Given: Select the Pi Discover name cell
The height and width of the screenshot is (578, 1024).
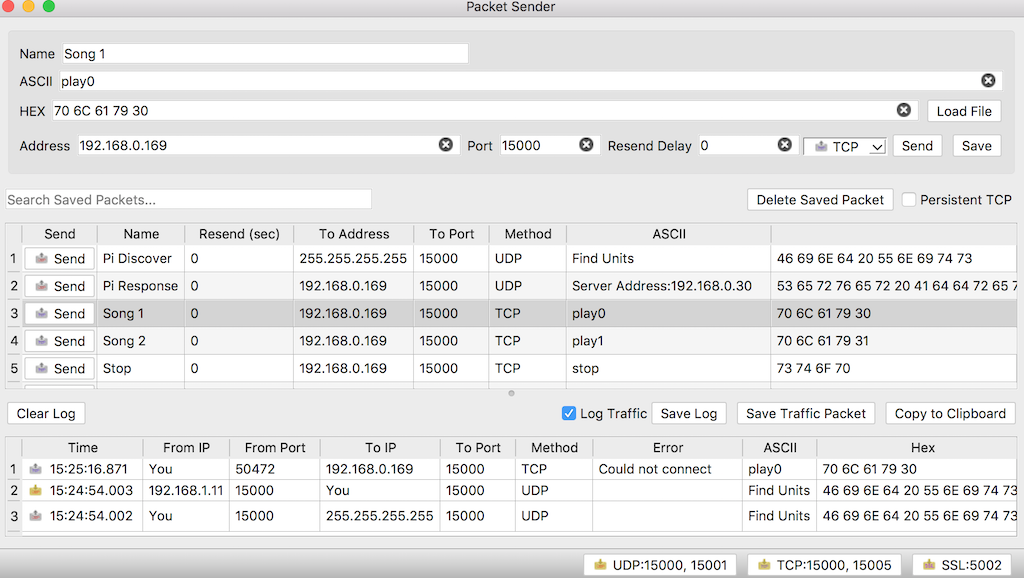Looking at the screenshot, I should pyautogui.click(x=141, y=259).
